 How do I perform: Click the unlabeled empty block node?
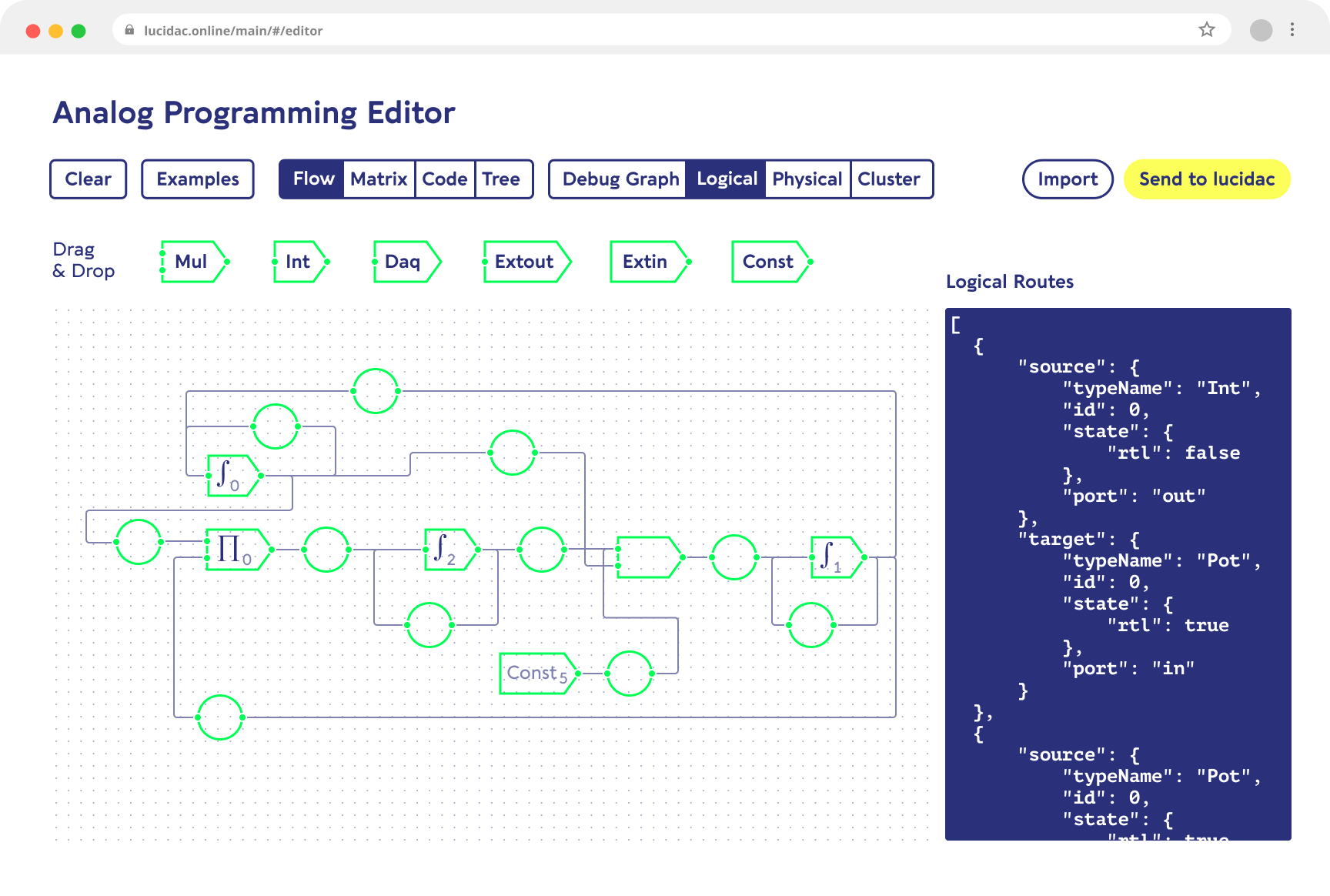(x=650, y=557)
